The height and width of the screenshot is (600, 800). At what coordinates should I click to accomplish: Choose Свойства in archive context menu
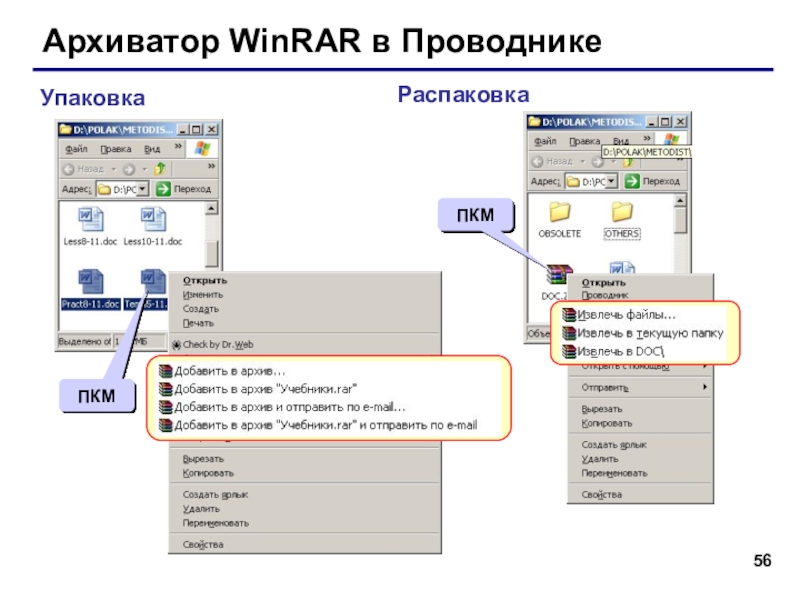click(x=602, y=495)
